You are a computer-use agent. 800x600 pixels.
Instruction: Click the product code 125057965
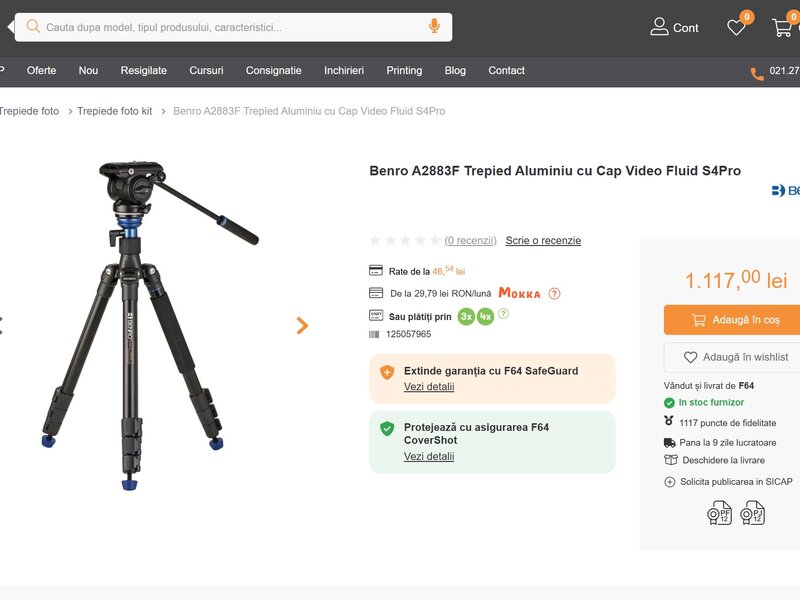click(408, 334)
